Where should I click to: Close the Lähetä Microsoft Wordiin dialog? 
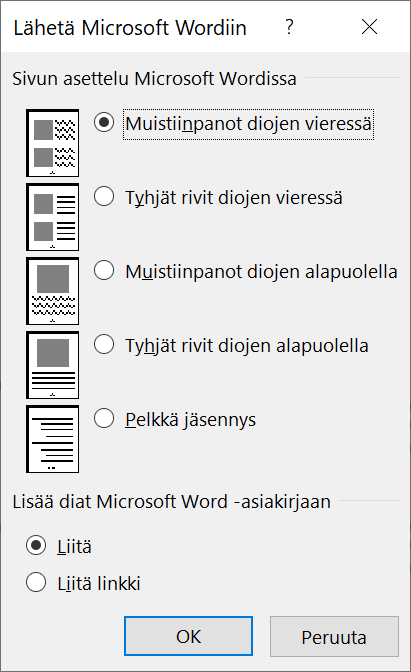(369, 27)
